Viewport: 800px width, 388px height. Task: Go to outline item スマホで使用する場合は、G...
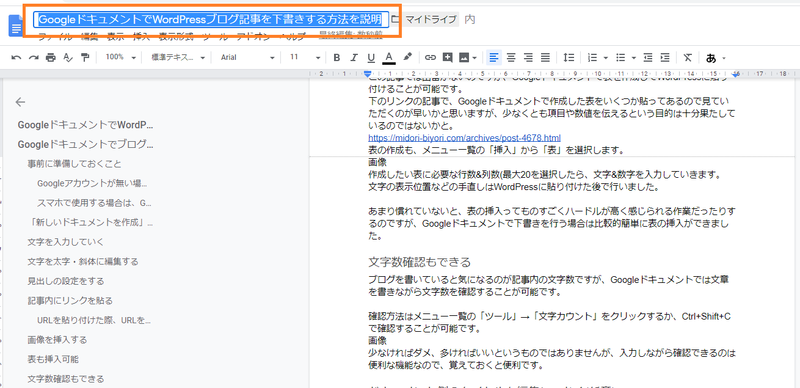coord(94,203)
